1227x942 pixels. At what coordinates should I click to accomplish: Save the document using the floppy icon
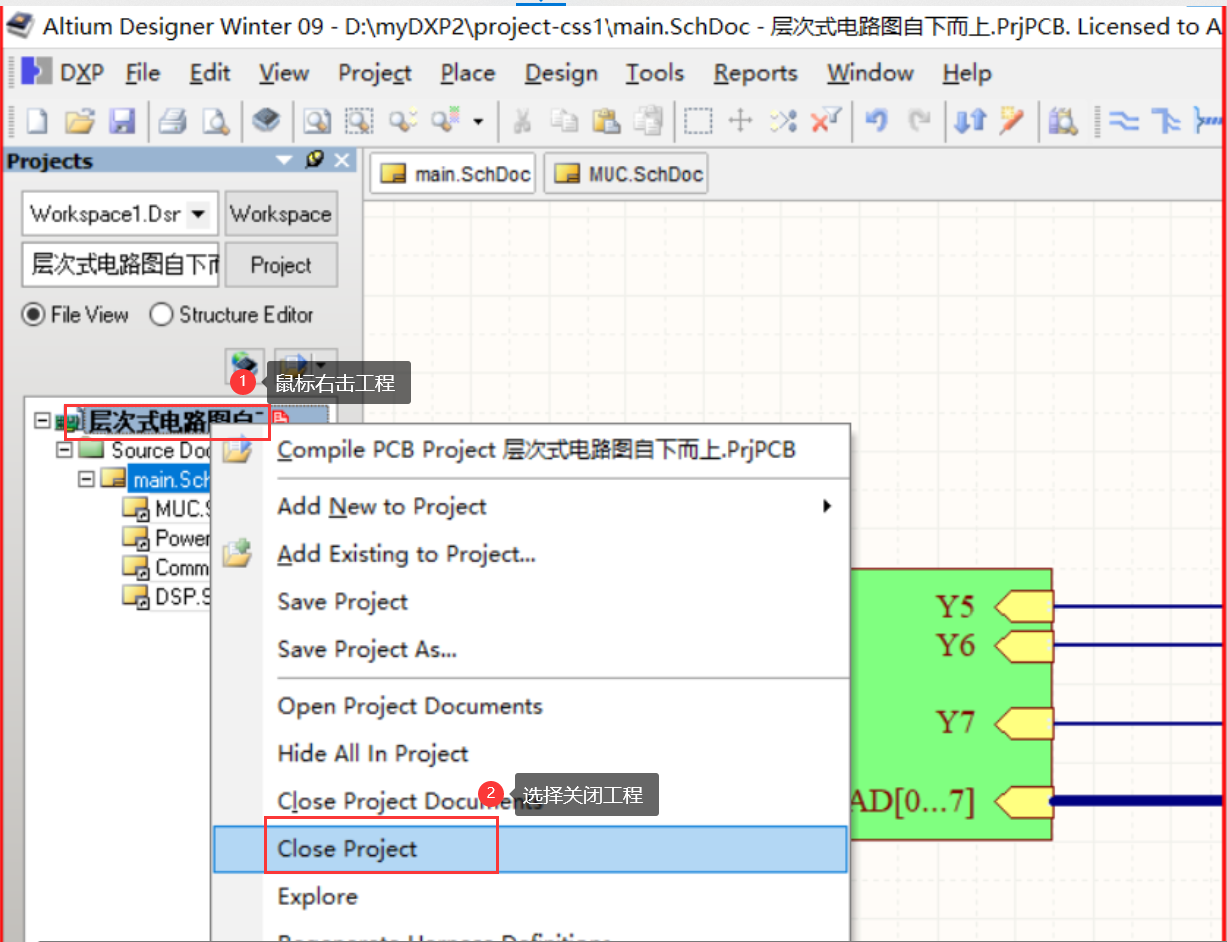pyautogui.click(x=121, y=121)
